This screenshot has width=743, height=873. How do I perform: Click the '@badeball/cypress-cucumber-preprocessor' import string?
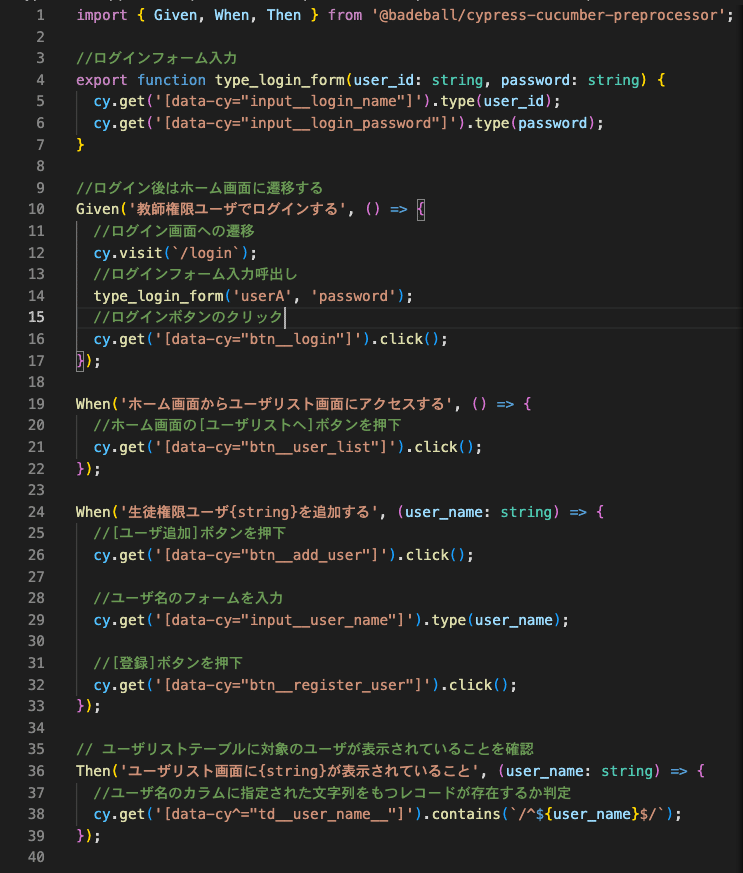(548, 15)
